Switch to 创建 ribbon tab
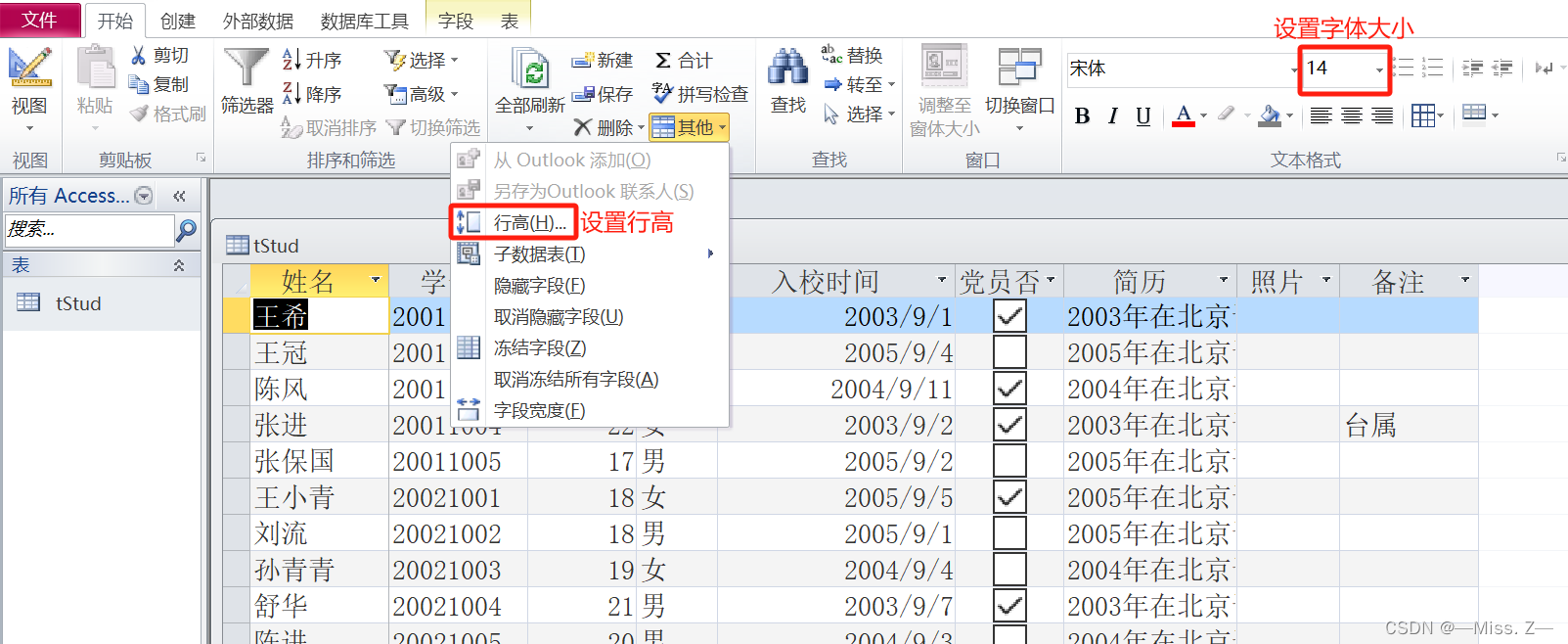Image resolution: width=1568 pixels, height=644 pixels. tap(178, 21)
